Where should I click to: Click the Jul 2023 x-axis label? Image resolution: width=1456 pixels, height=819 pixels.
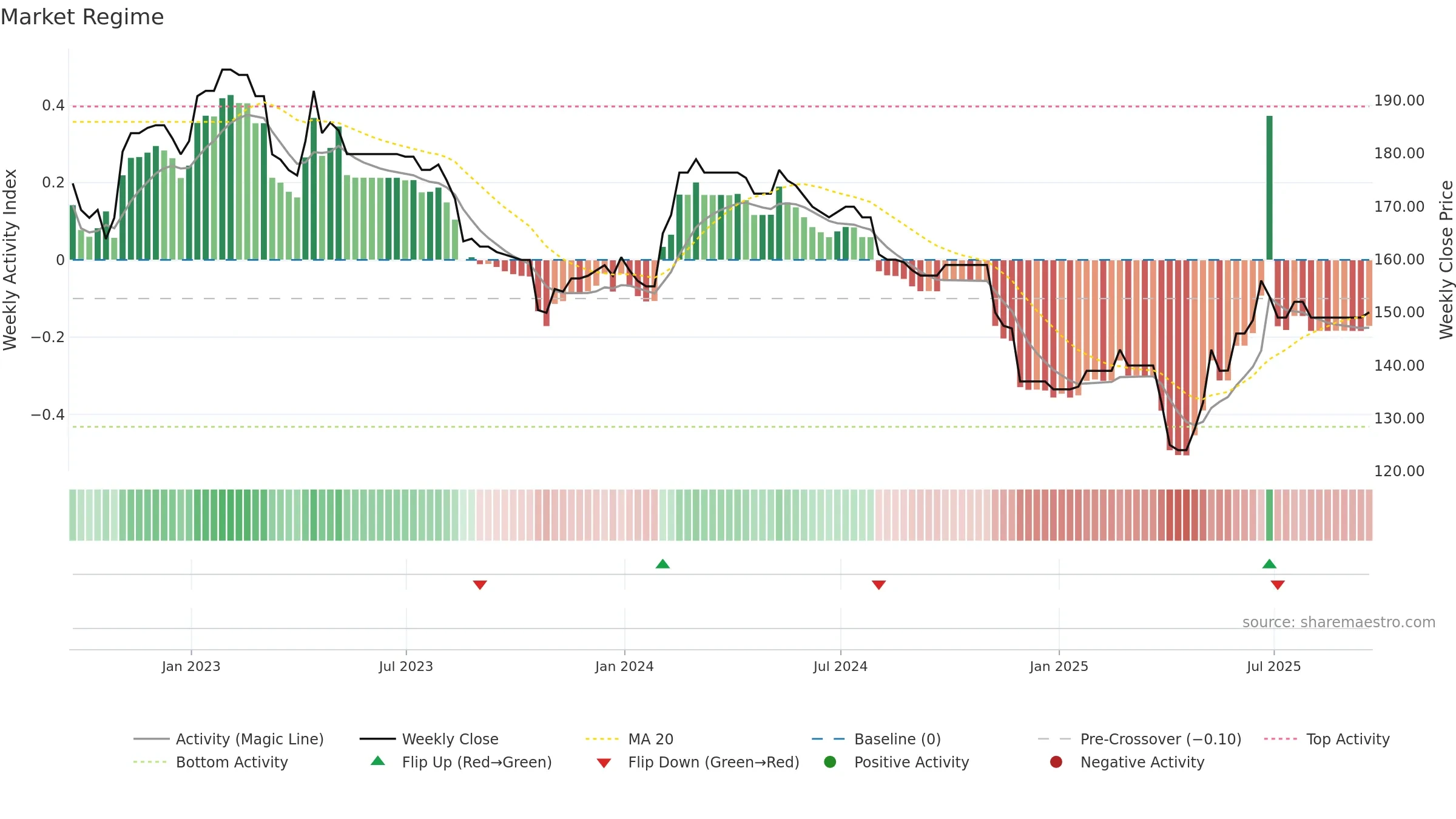tap(406, 666)
